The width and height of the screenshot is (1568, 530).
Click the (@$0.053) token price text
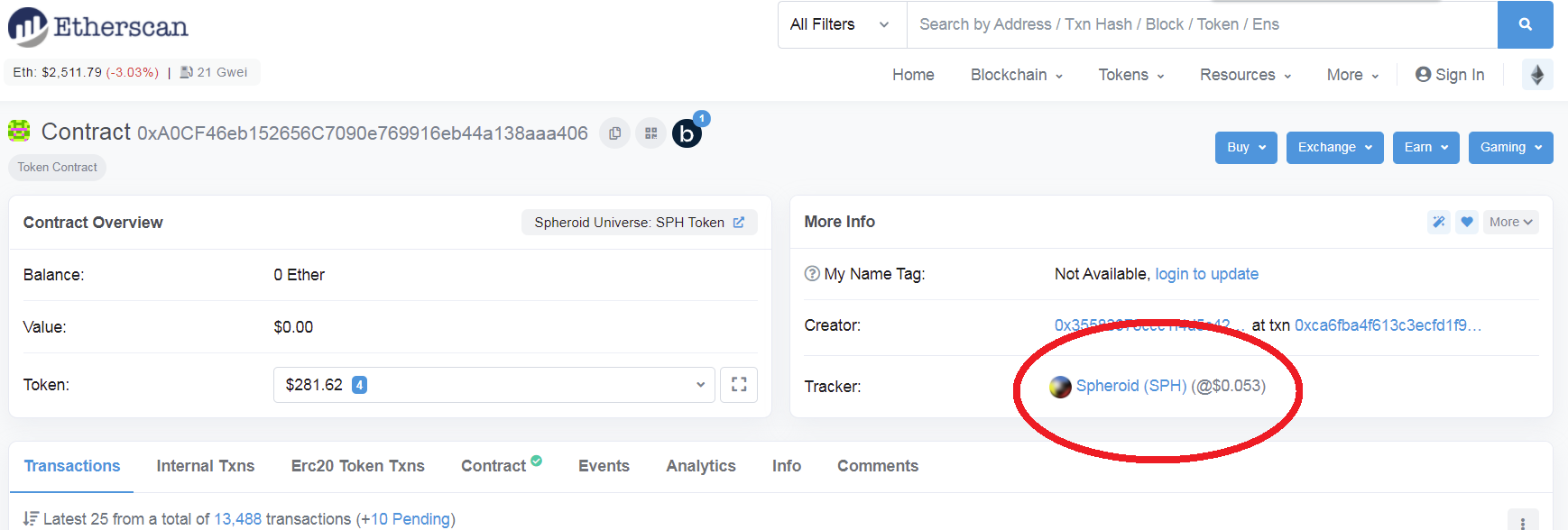[x=1228, y=386]
